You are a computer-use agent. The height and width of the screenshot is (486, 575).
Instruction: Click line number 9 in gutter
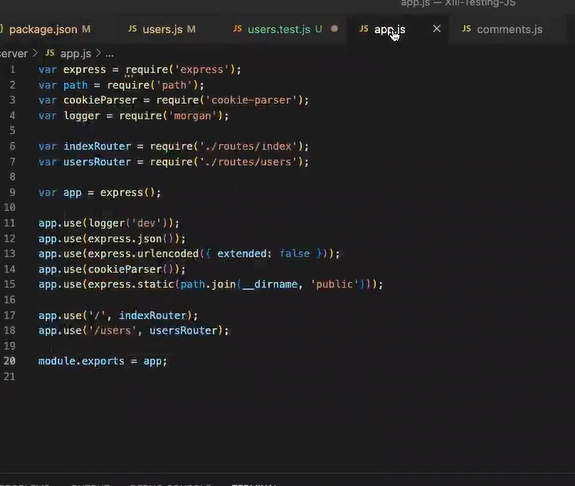pyautogui.click(x=12, y=192)
